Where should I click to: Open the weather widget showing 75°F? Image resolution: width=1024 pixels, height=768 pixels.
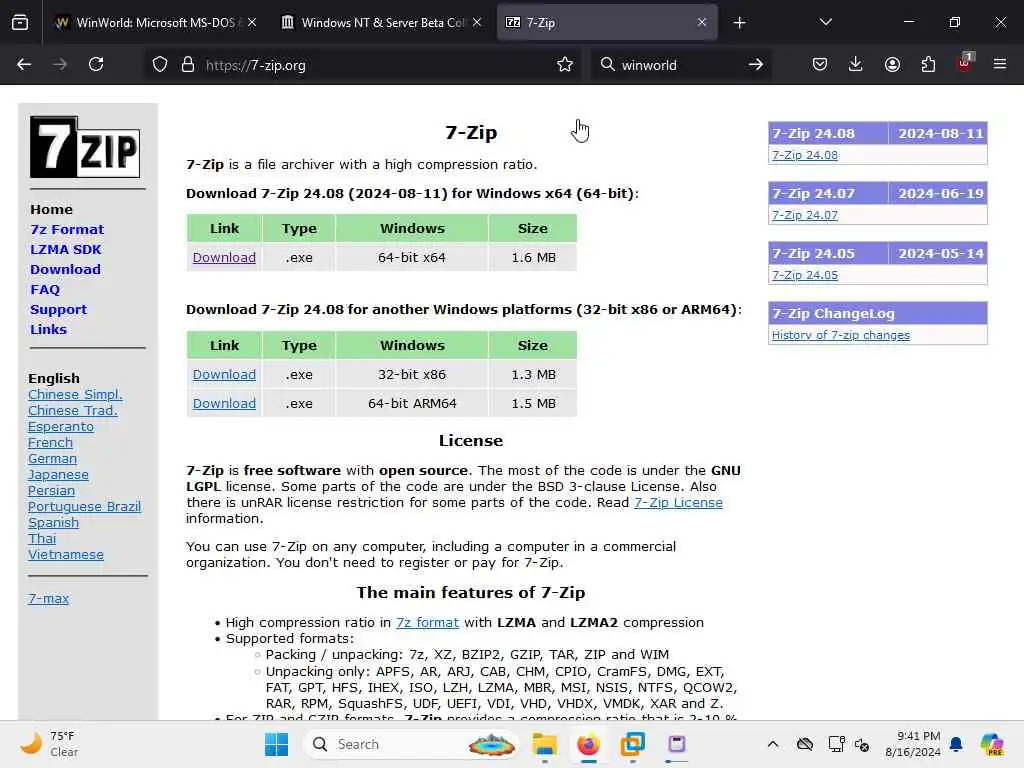coord(49,744)
